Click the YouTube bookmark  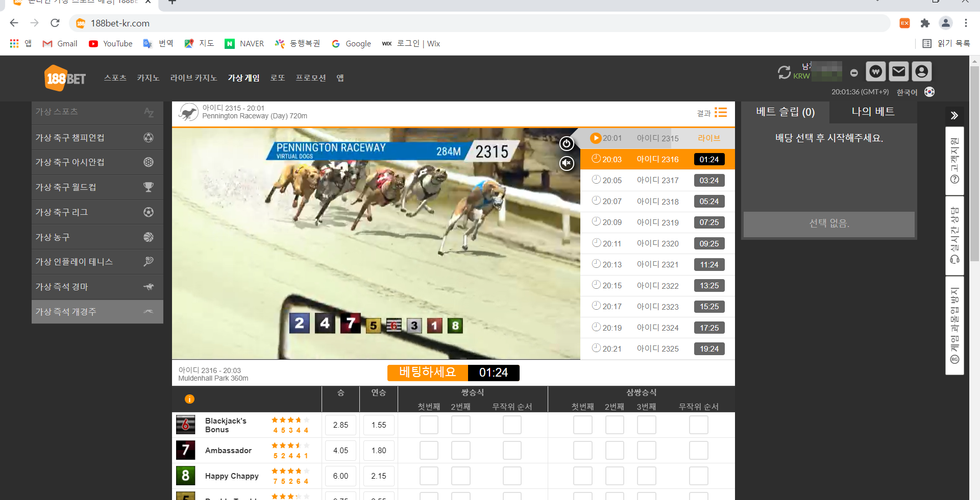point(111,44)
